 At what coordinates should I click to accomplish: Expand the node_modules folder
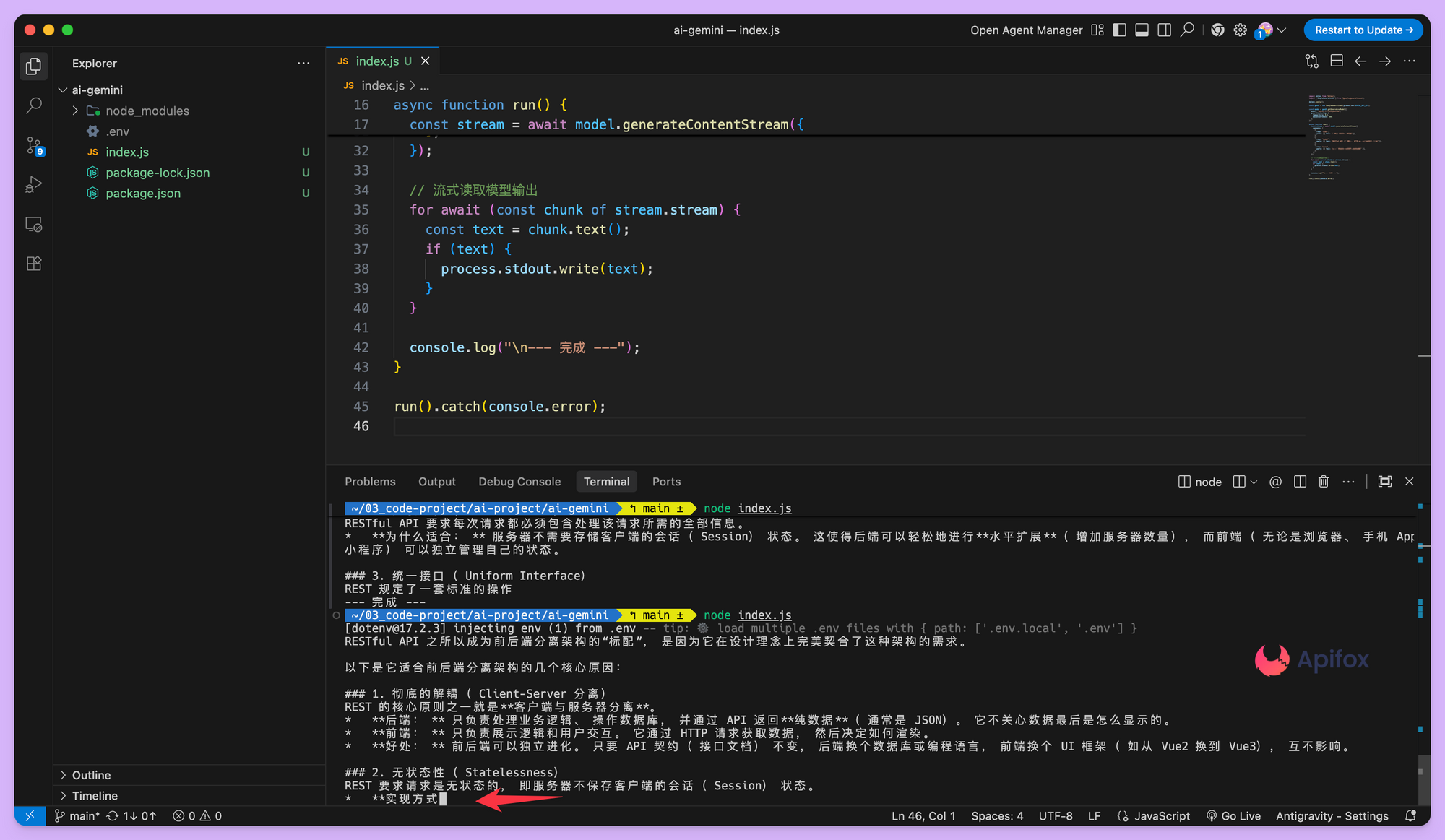click(147, 111)
